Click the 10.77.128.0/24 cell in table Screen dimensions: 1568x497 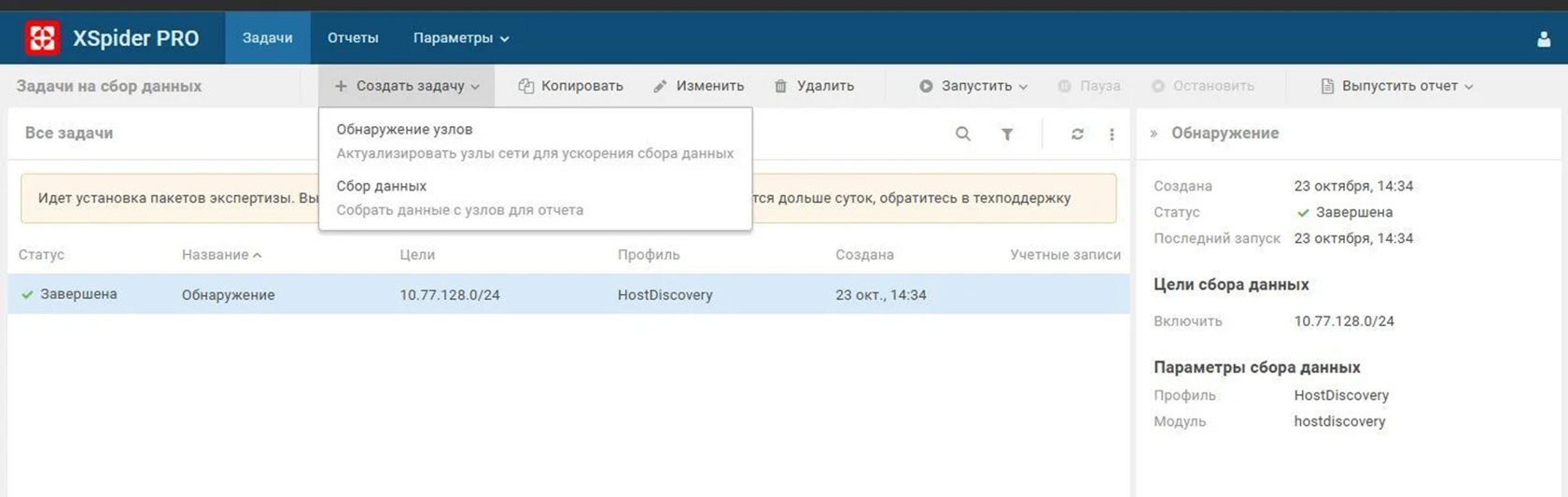click(x=450, y=295)
